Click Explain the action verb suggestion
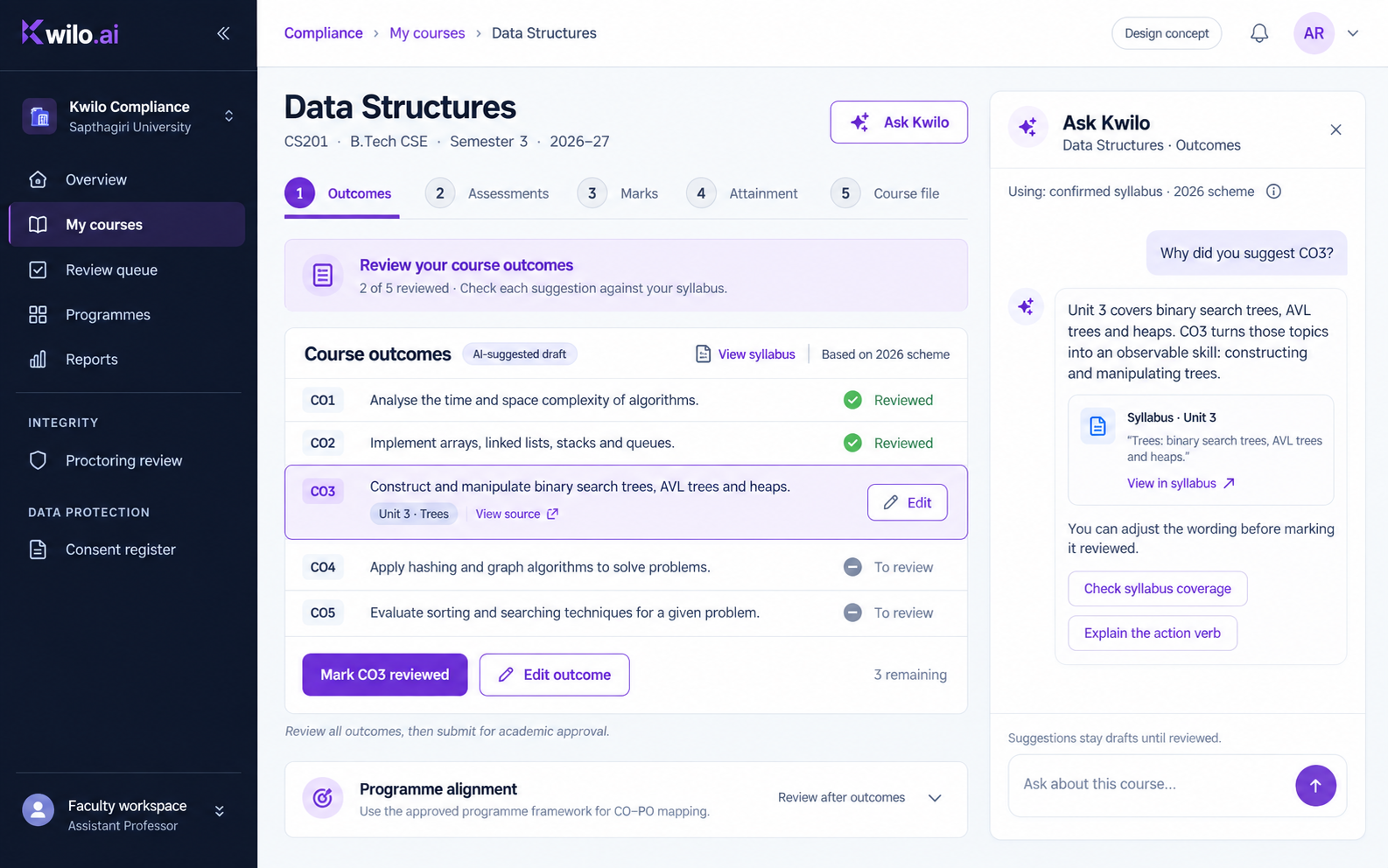The height and width of the screenshot is (868, 1388). click(1152, 633)
